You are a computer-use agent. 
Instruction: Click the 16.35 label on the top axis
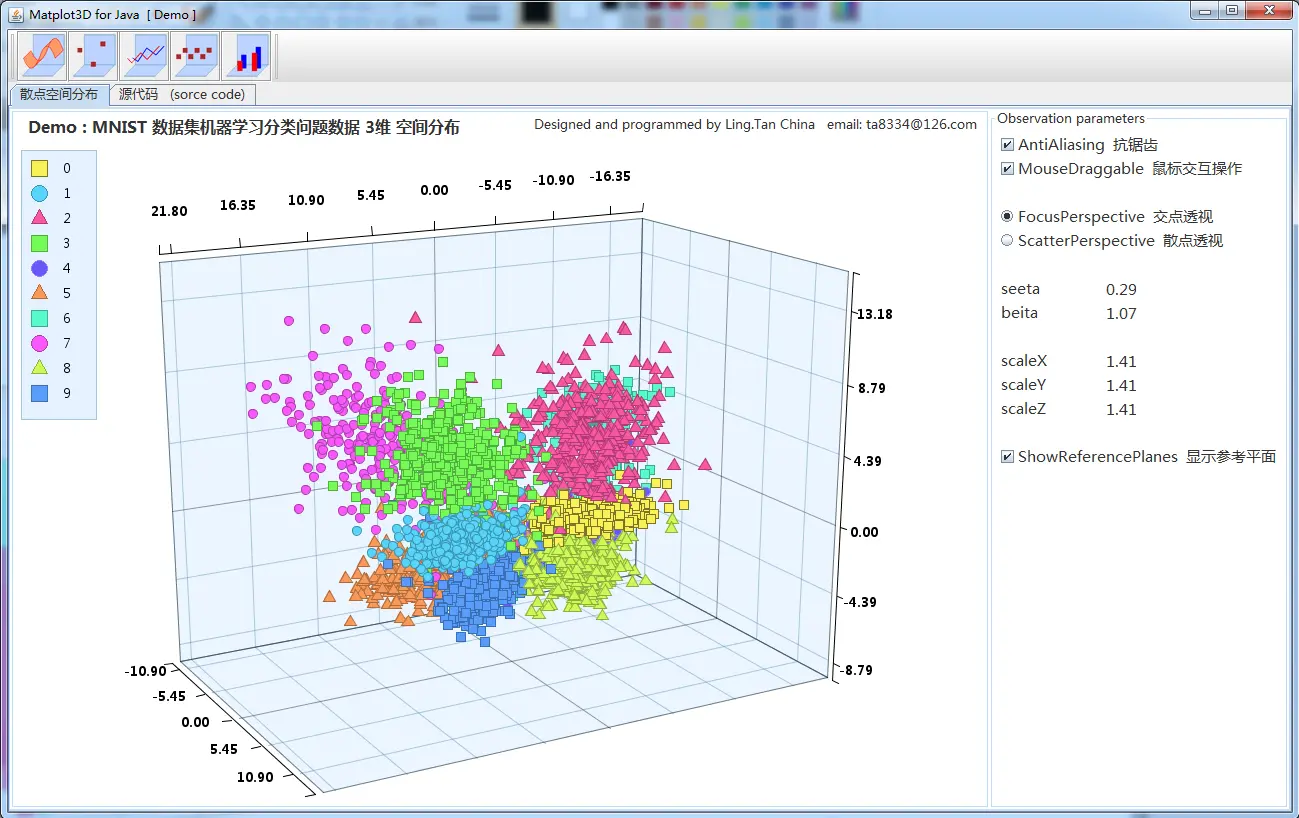238,206
